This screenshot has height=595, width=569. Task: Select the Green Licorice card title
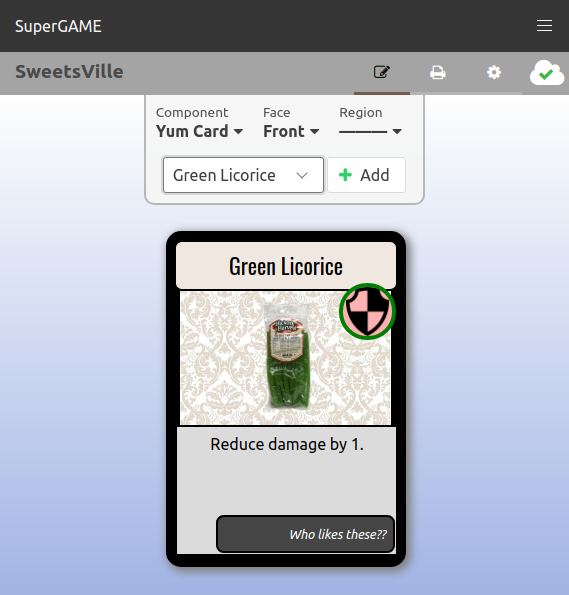point(286,266)
